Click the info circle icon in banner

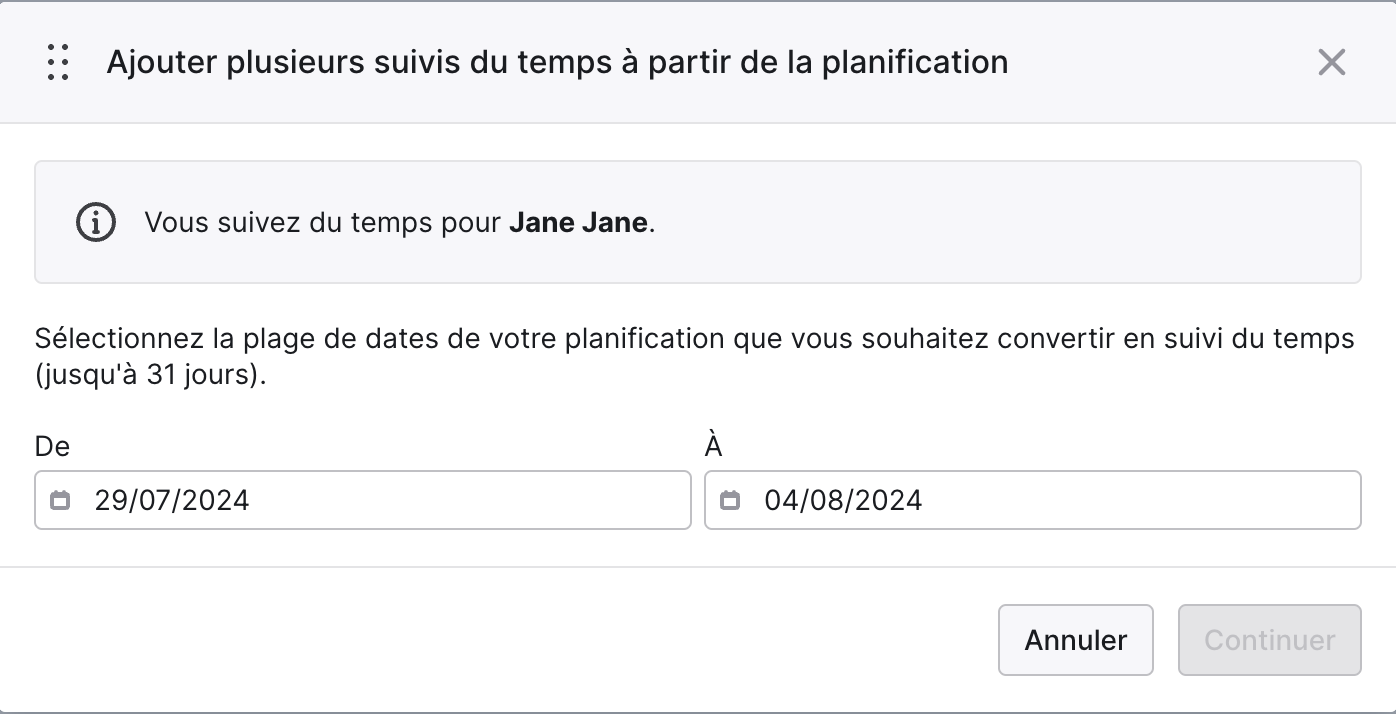point(96,222)
